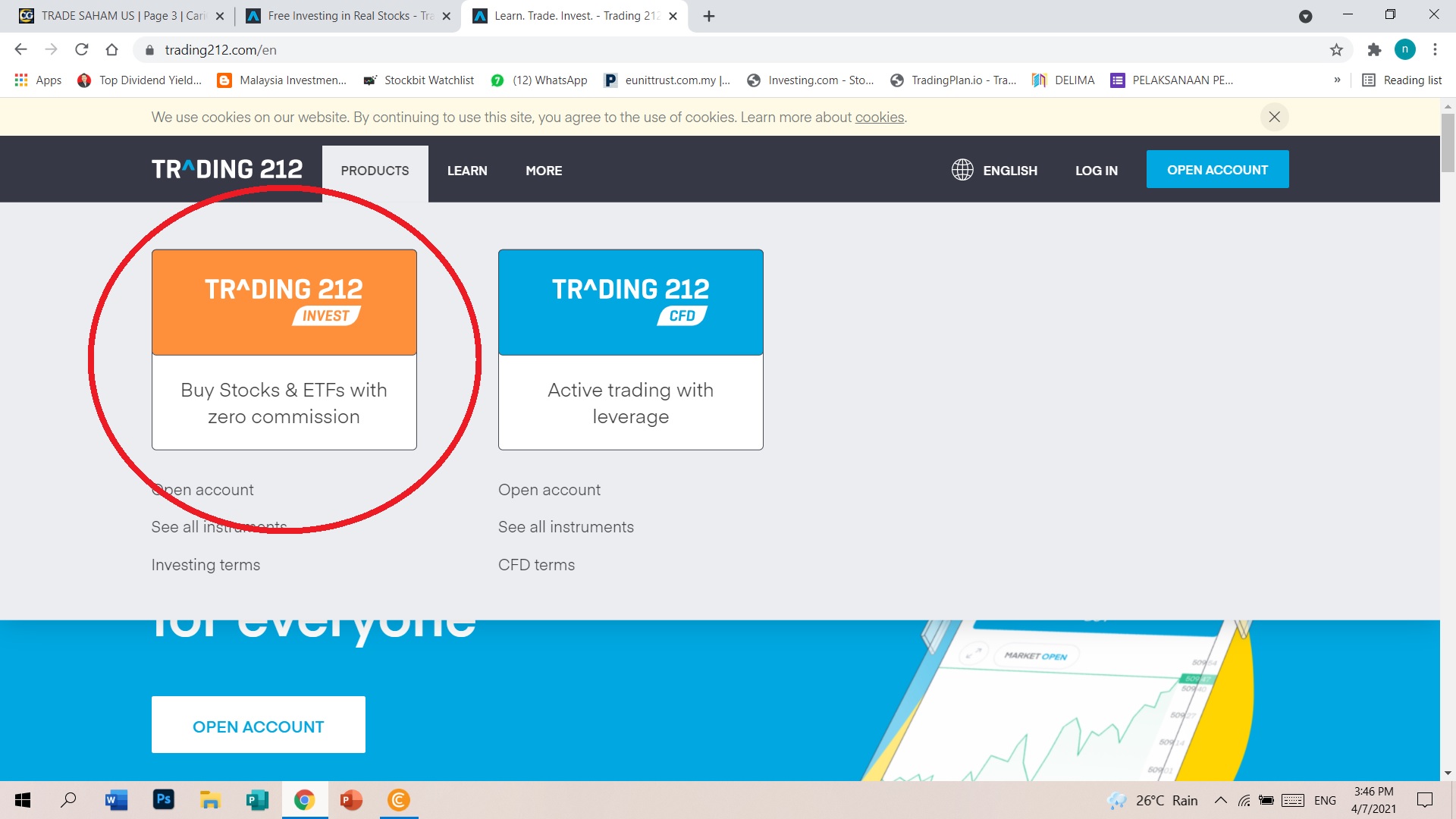
Task: Open the MORE menu
Action: tap(544, 171)
